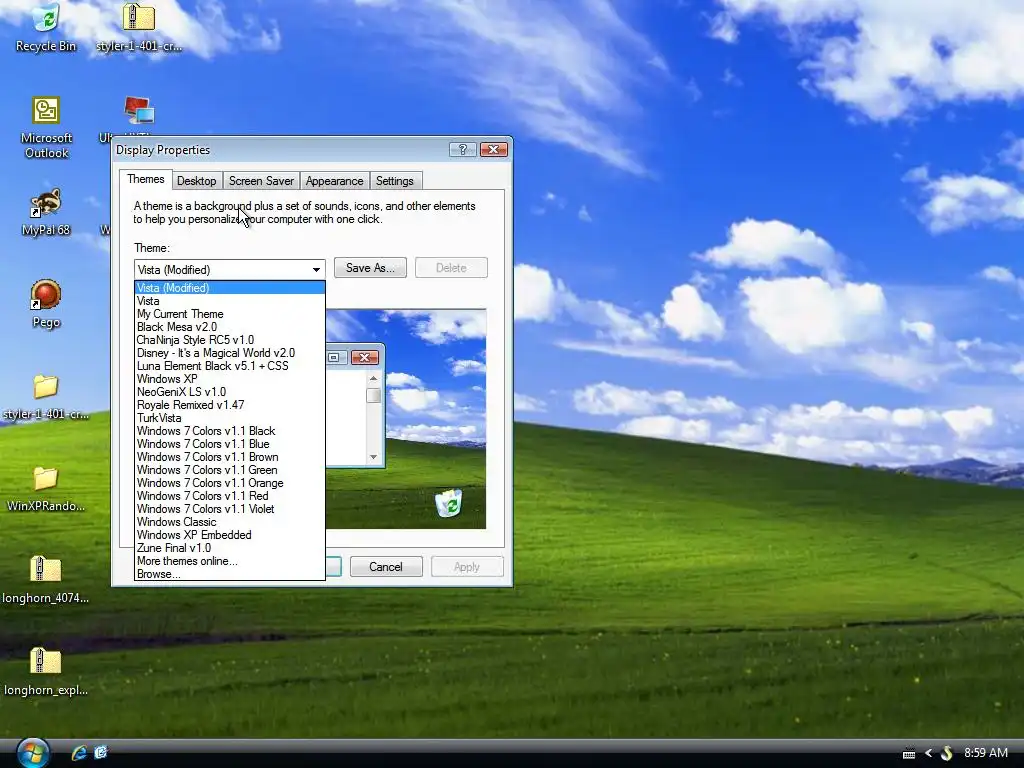Screen dimensions: 1024x768
Task: Pick Zune Final v1.0 theme
Action: tap(230, 548)
